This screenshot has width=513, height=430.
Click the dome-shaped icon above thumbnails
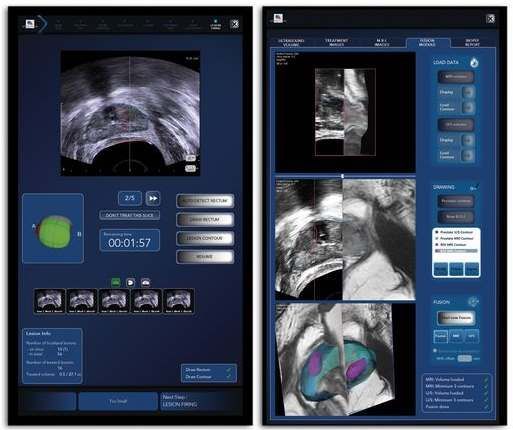point(146,283)
